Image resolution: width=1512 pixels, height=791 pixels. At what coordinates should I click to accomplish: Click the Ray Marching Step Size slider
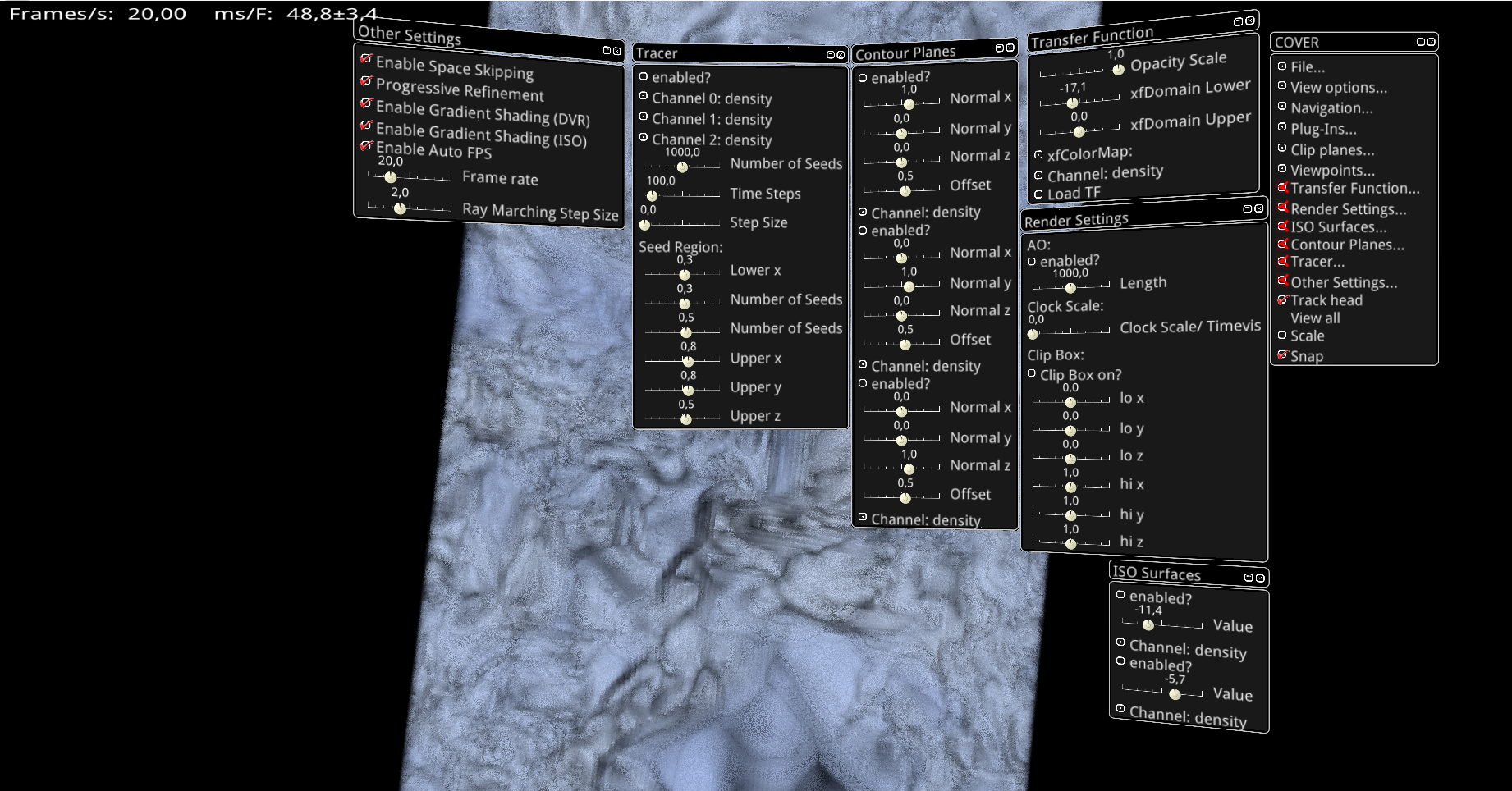[x=410, y=208]
